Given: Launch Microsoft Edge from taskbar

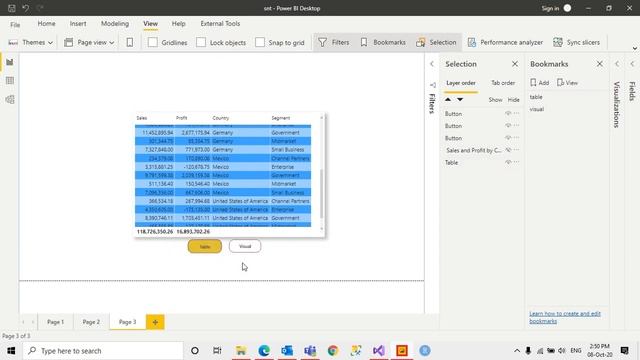Looking at the screenshot, I should [x=264, y=351].
